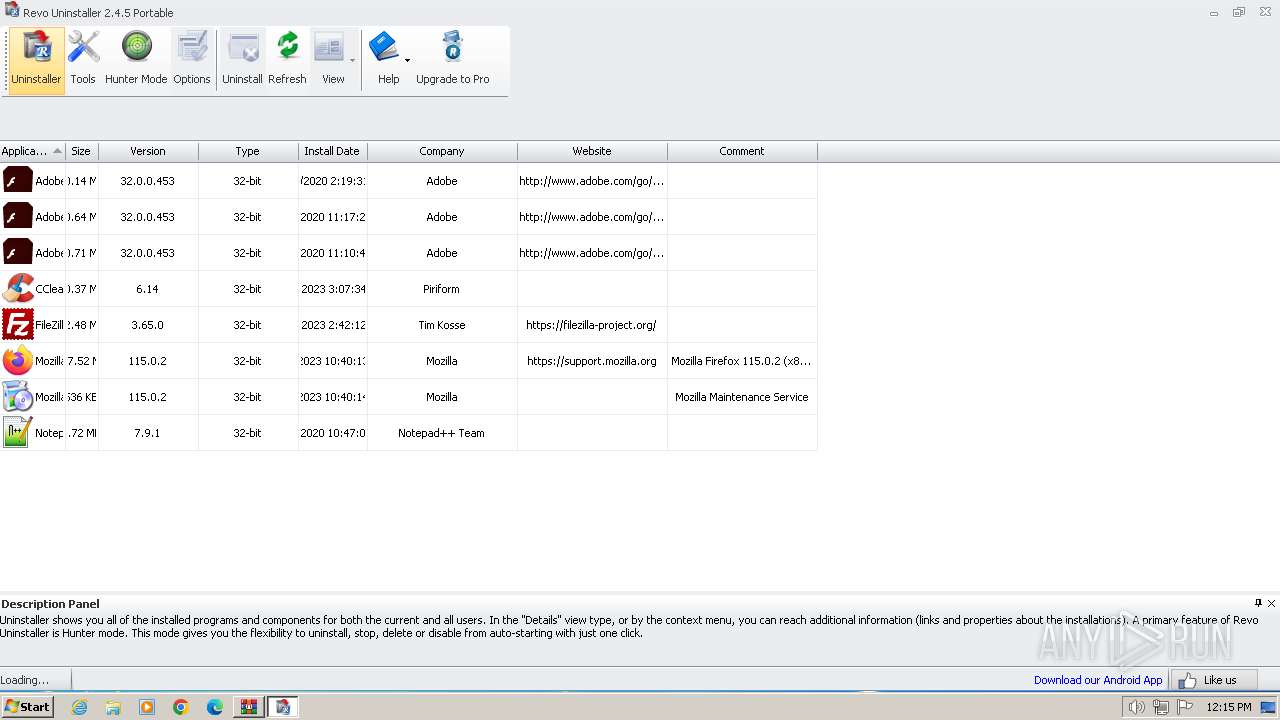Switch to Revo Uninstaller taskbar item
The height and width of the screenshot is (720, 1280).
(283, 707)
